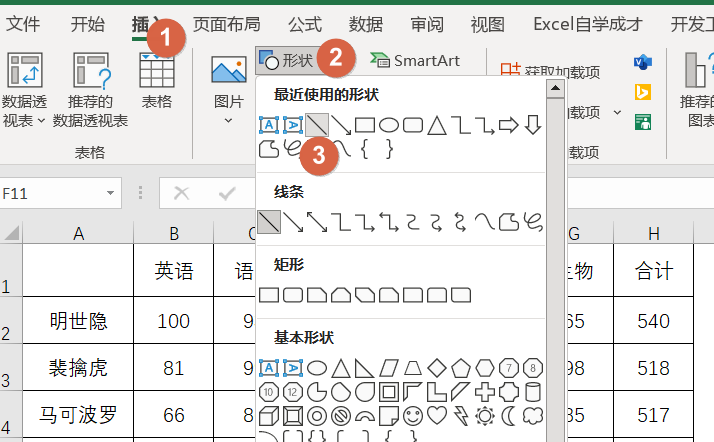Switch to the 开始 tab
Viewport: 714px width, 442px height.
[87, 24]
